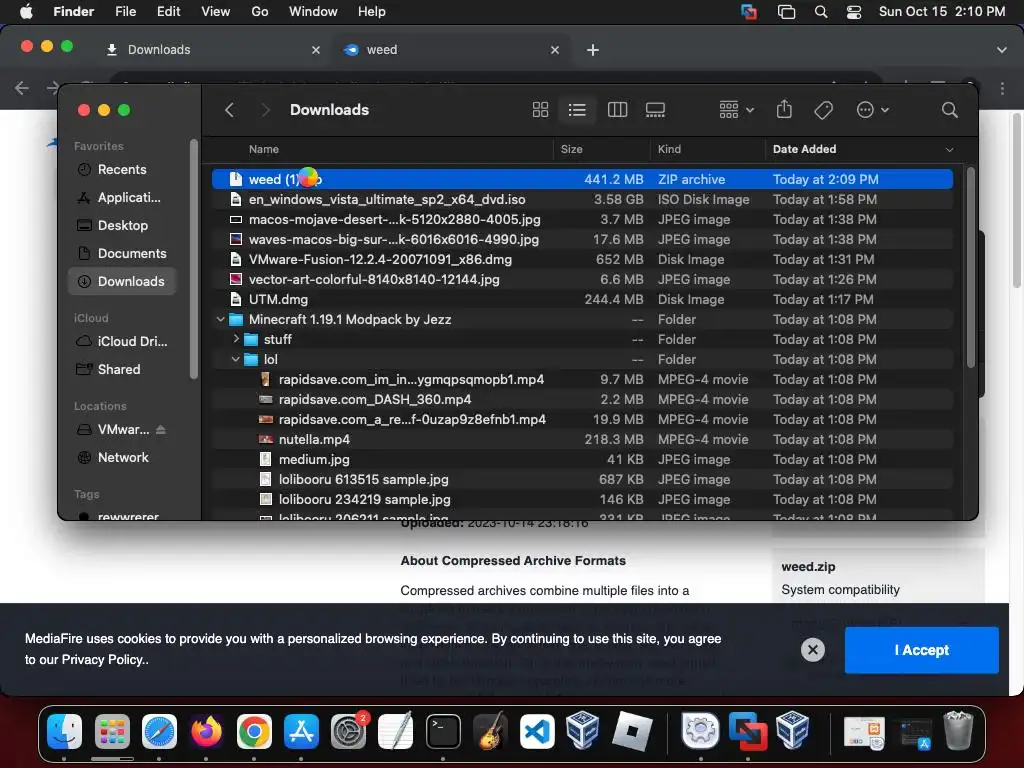Select nutella.mp4 file
The image size is (1024, 768).
click(x=582, y=440)
